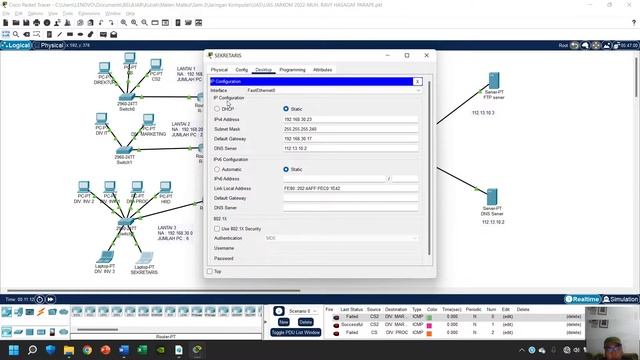This screenshot has width=640, height=360.
Task: Open the Authentication MD5 dropdown
Action: [341, 238]
